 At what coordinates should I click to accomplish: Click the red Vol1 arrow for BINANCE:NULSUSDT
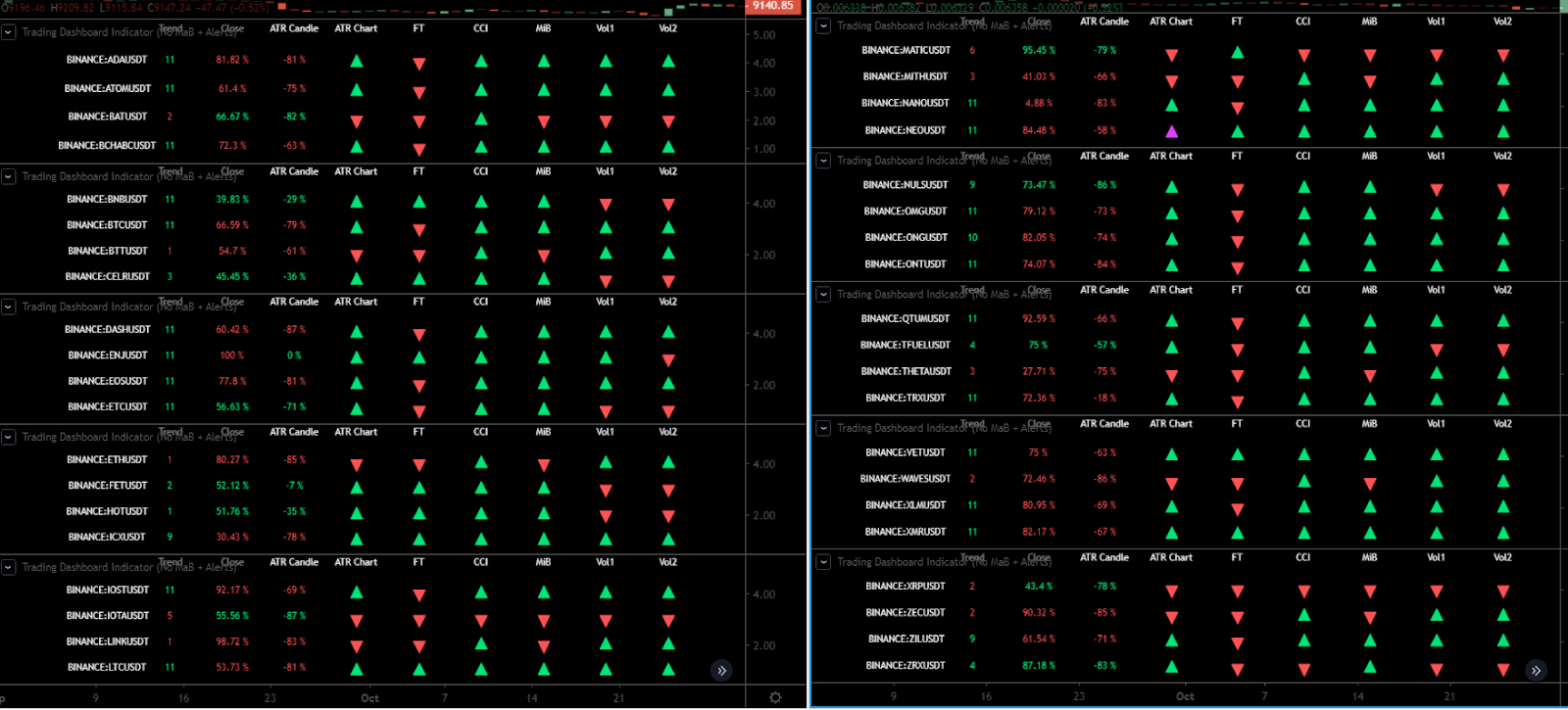point(1437,190)
